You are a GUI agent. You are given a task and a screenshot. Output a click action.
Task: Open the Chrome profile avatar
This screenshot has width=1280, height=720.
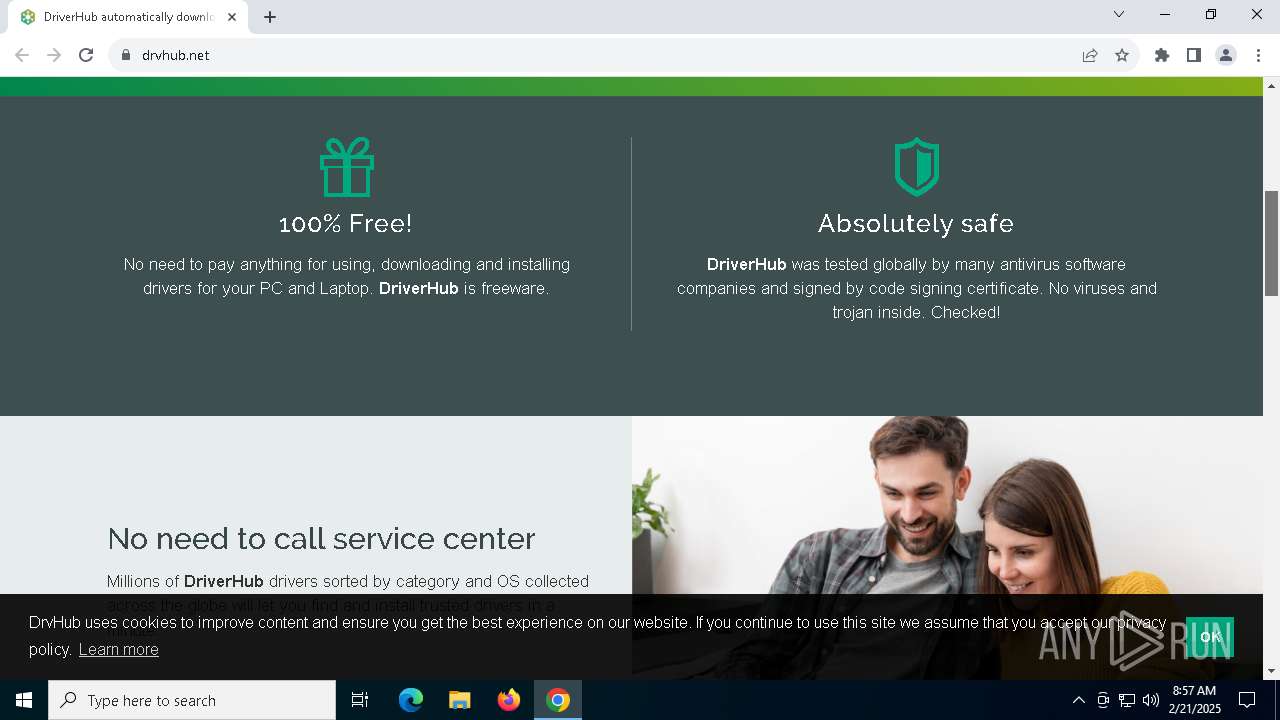click(1226, 55)
